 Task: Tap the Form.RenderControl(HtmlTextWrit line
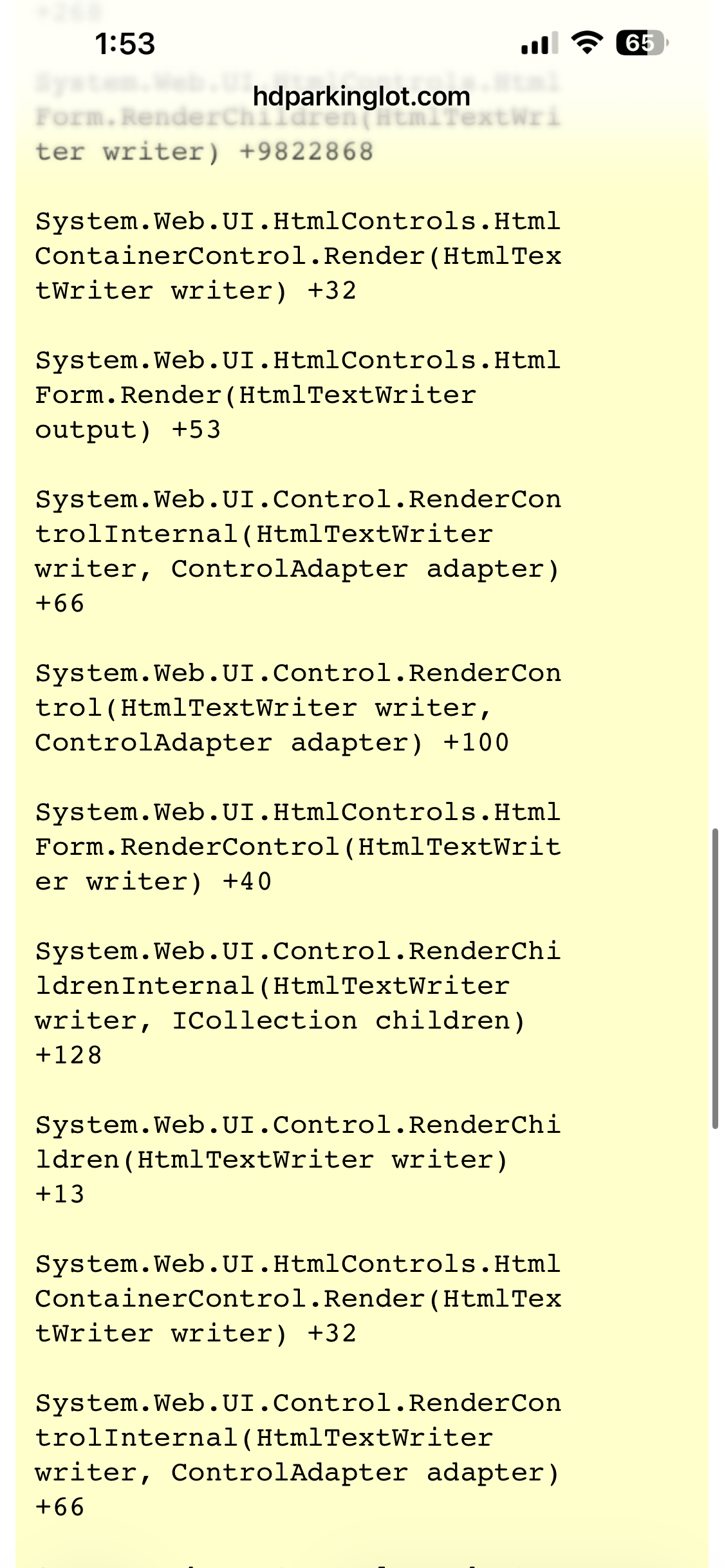pos(297,846)
